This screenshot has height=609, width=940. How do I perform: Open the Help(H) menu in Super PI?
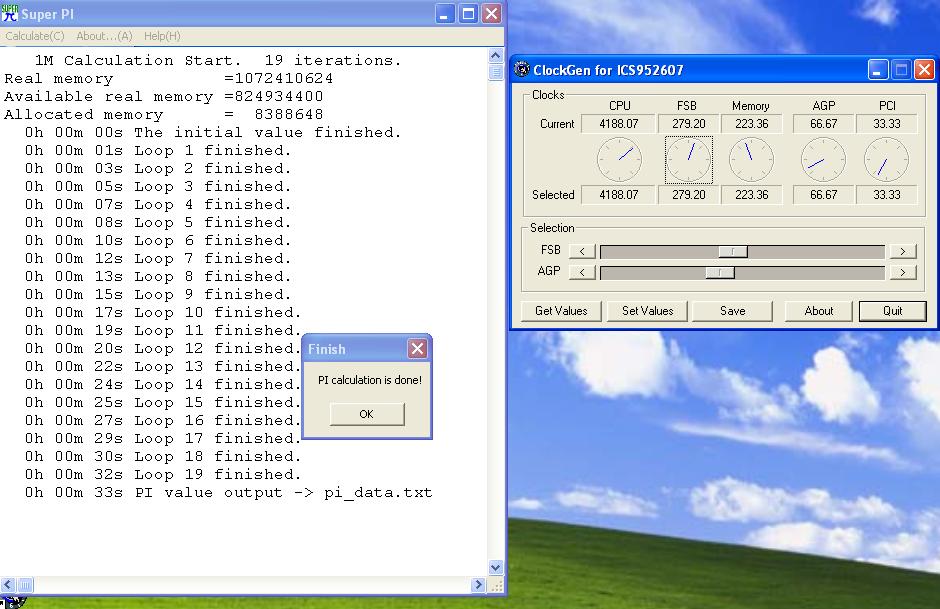pyautogui.click(x=162, y=36)
